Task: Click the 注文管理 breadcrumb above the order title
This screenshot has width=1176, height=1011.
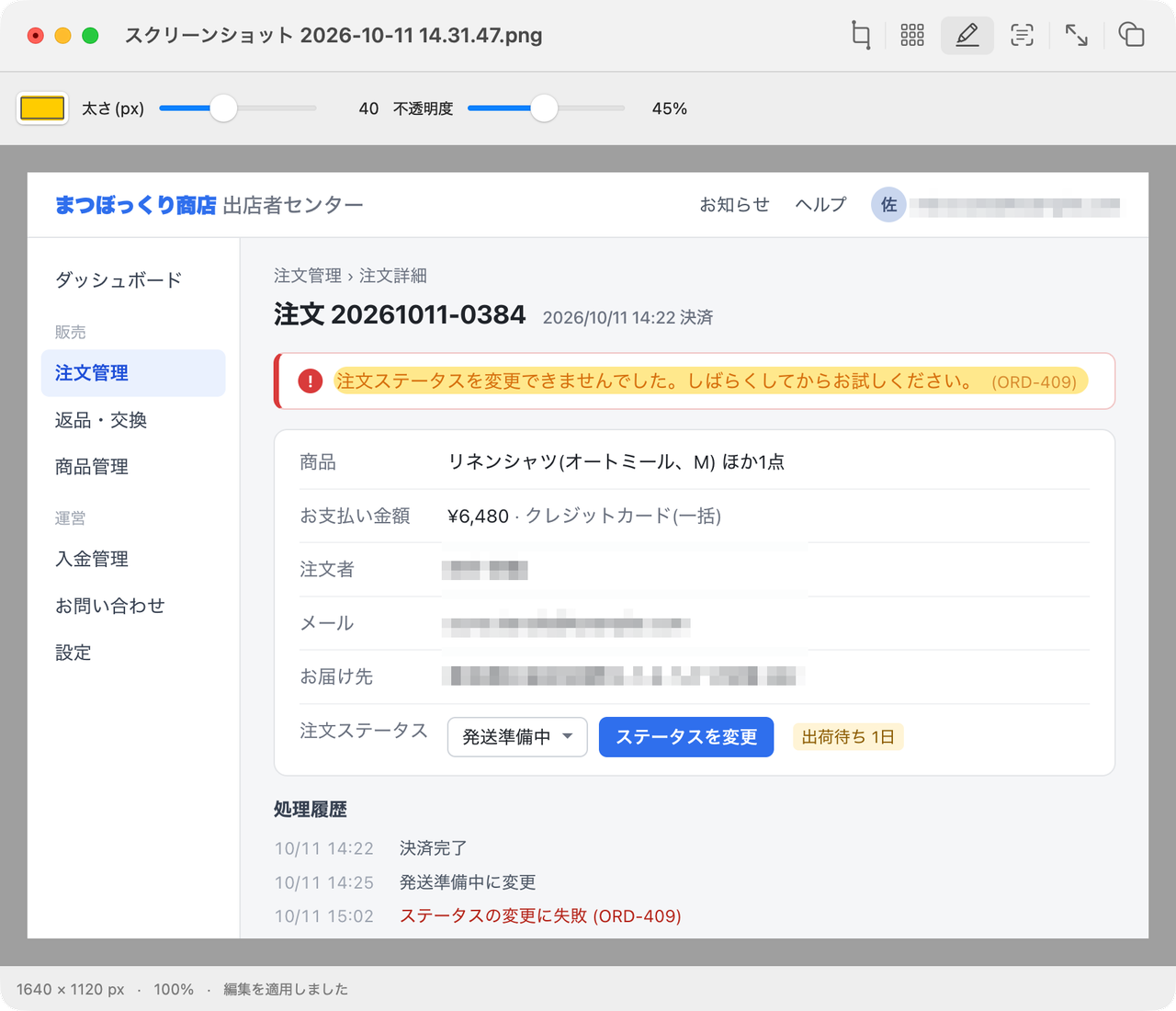Action: [x=308, y=276]
